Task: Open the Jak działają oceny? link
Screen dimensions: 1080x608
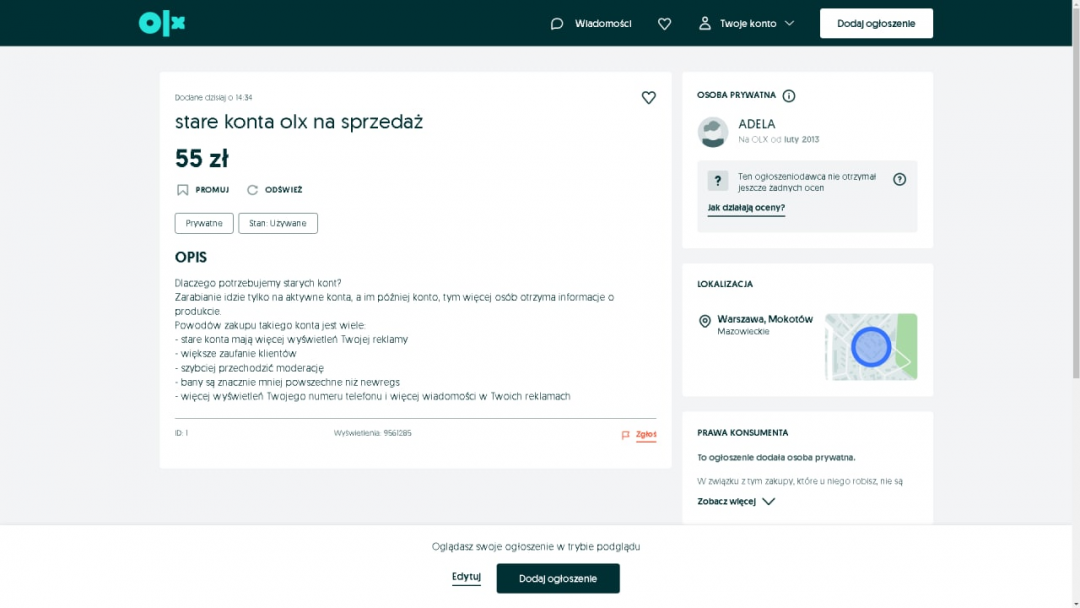Action: pos(746,208)
